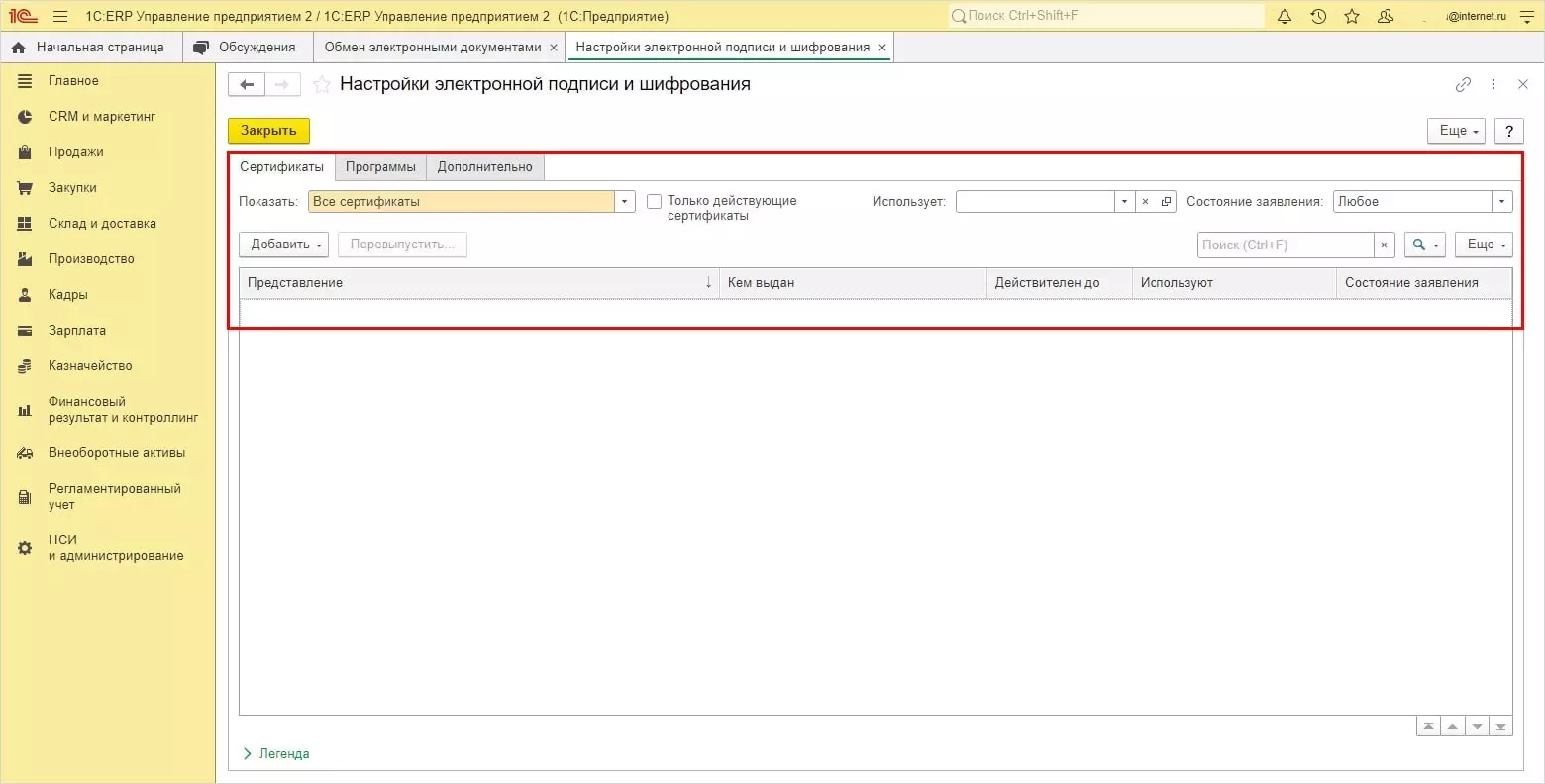Clear the table search field with X

coord(1384,245)
